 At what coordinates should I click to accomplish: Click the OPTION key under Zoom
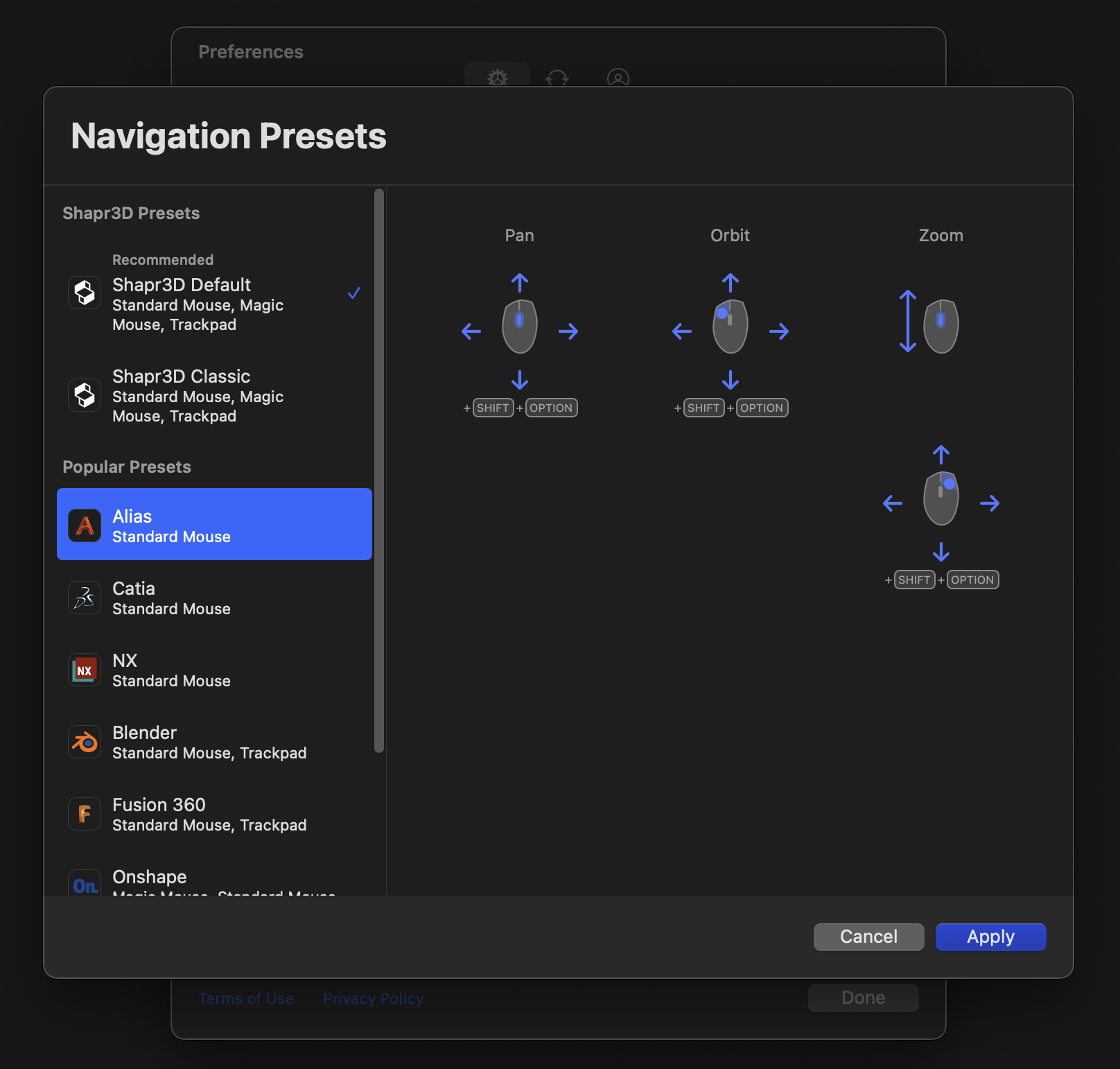point(973,580)
